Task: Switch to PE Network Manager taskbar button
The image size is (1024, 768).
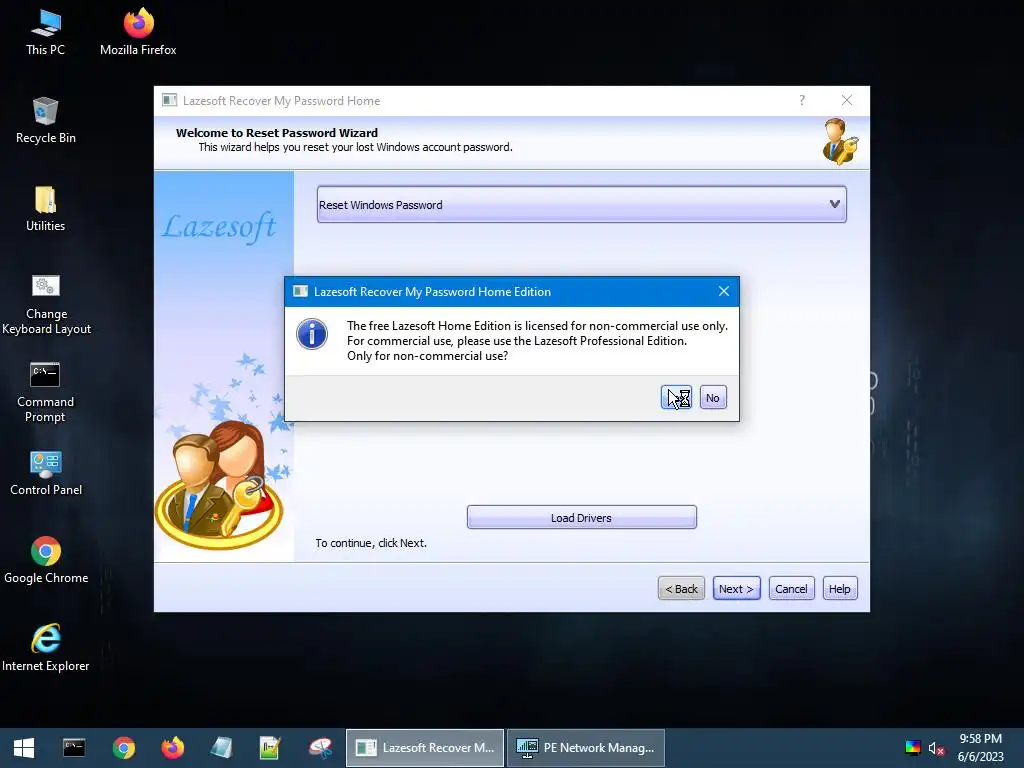Action: (586, 748)
